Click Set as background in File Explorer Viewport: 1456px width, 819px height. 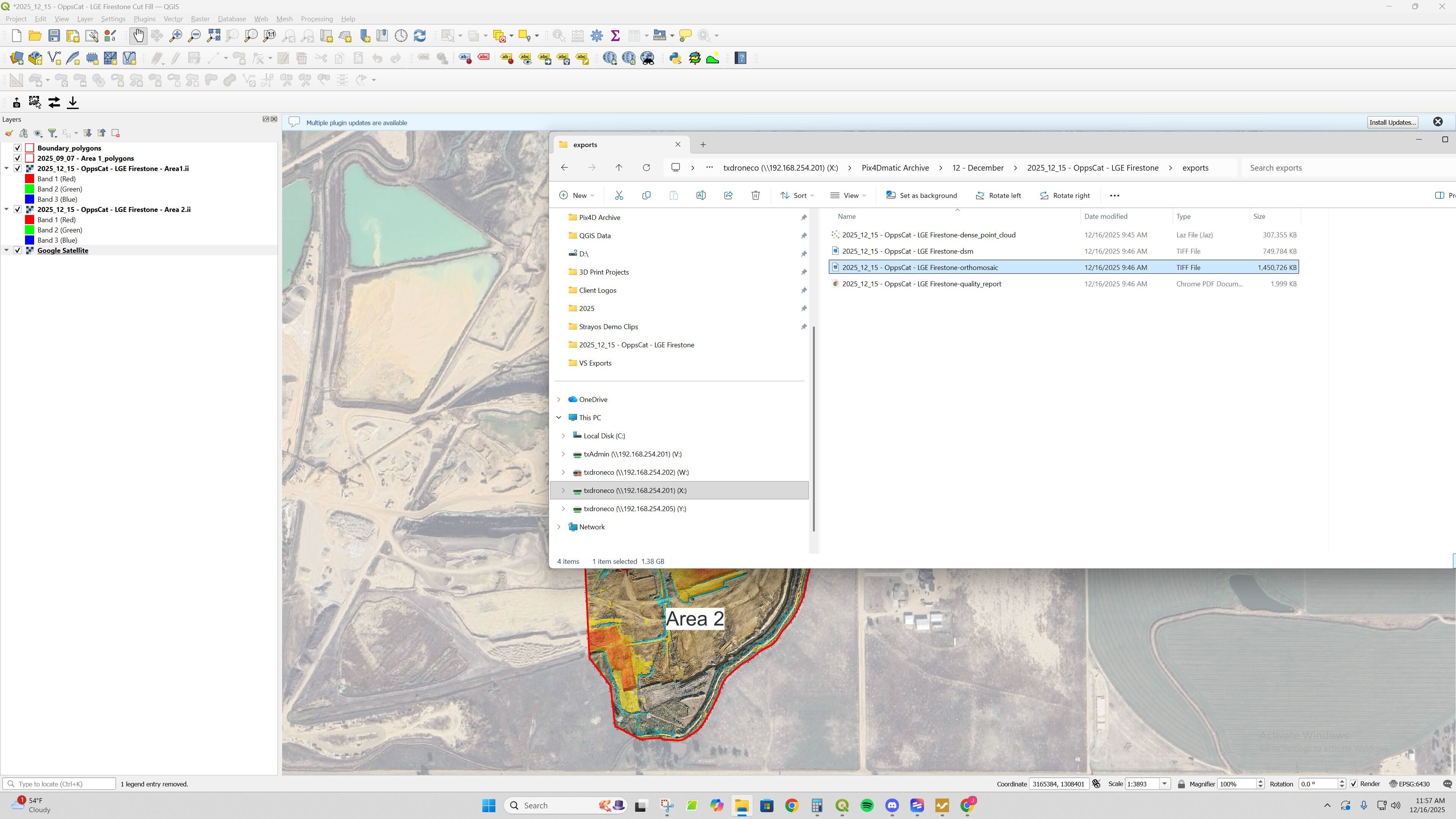click(x=921, y=196)
